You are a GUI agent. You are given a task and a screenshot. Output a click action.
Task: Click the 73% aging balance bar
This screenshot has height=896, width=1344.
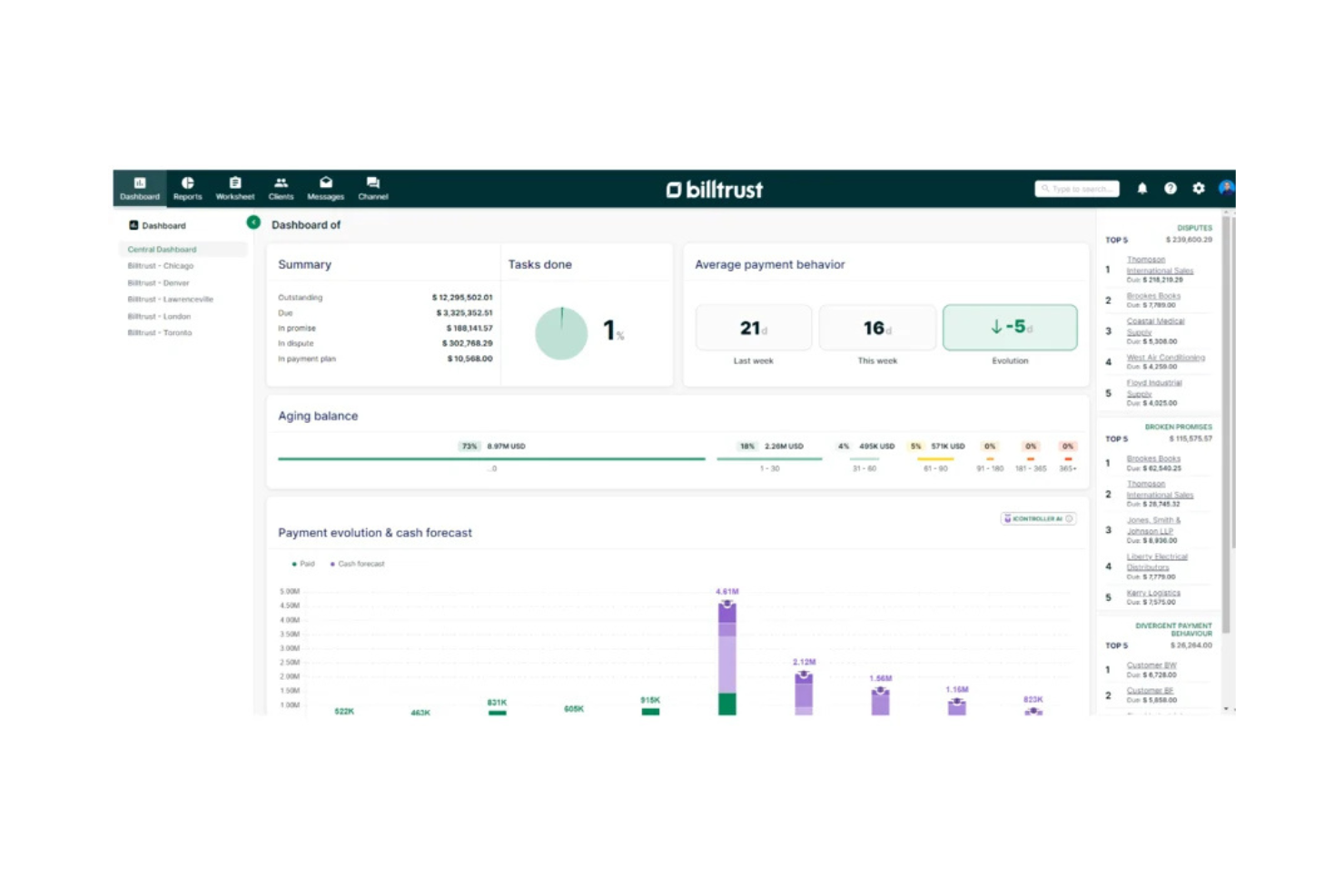[491, 459]
